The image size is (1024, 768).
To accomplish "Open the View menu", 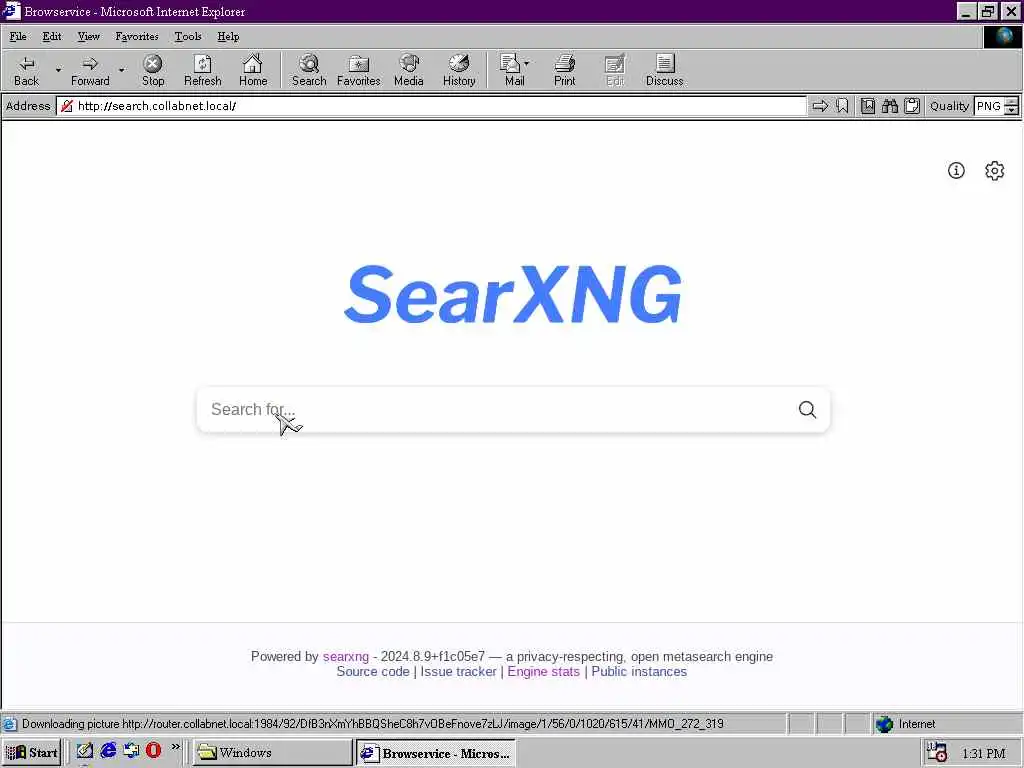I will coord(88,37).
